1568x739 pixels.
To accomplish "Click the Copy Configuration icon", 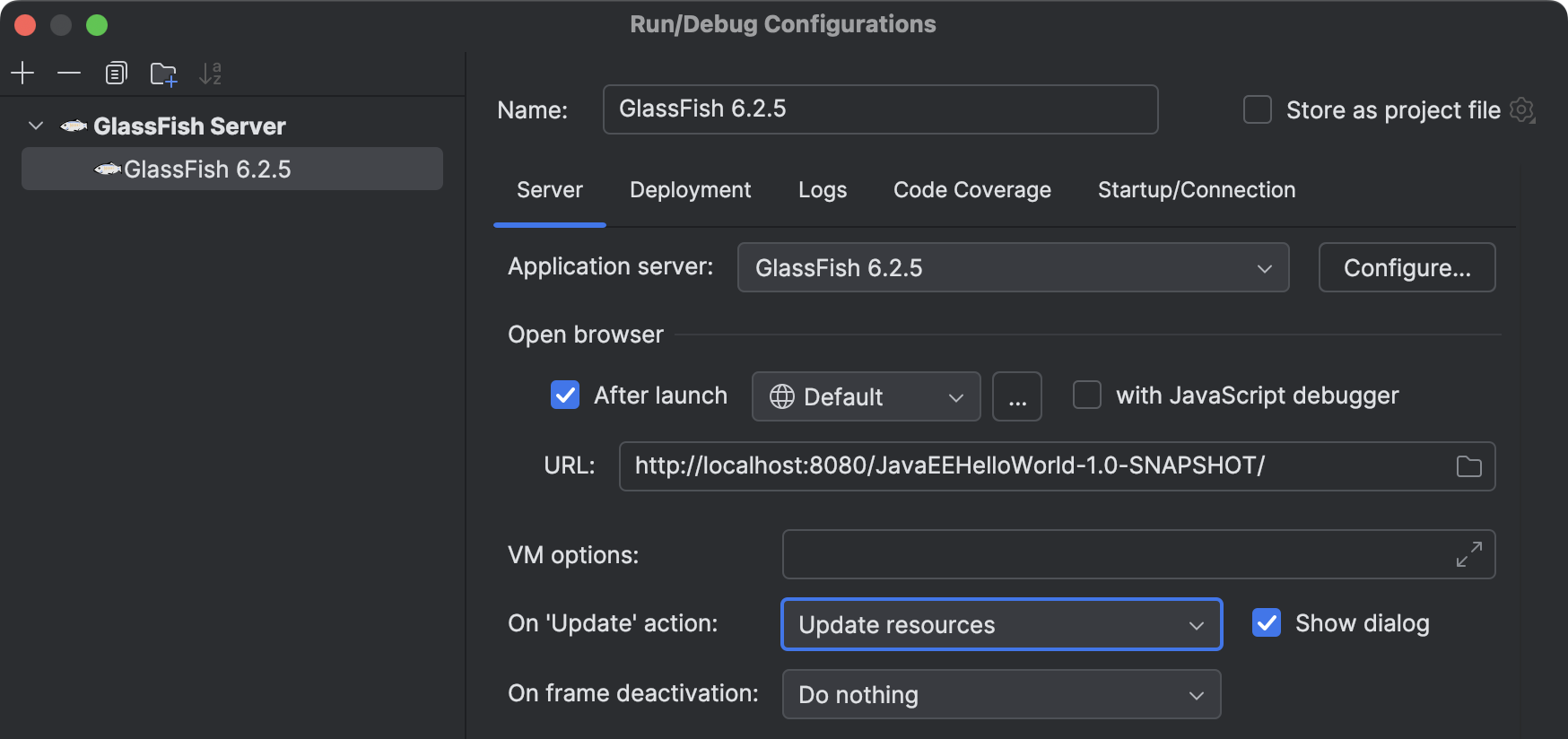I will tap(116, 73).
